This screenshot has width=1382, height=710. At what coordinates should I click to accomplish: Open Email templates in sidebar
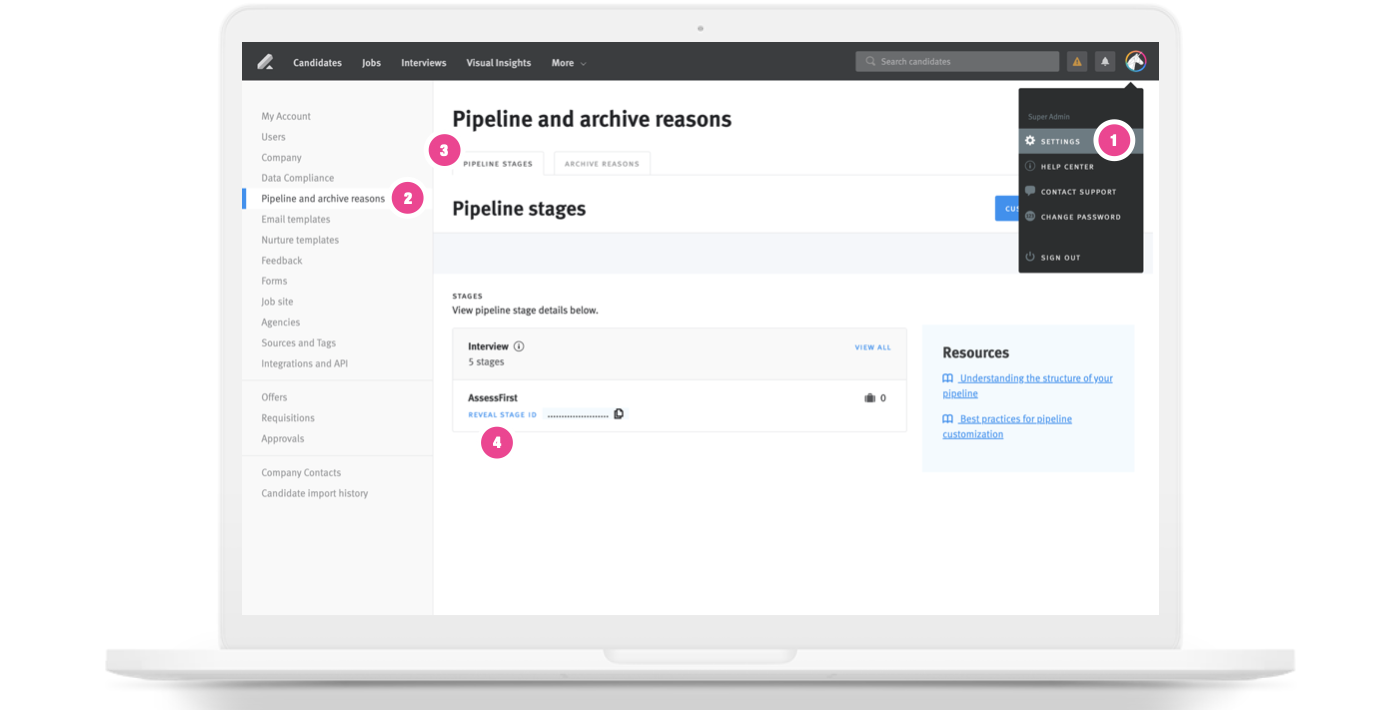pos(295,219)
